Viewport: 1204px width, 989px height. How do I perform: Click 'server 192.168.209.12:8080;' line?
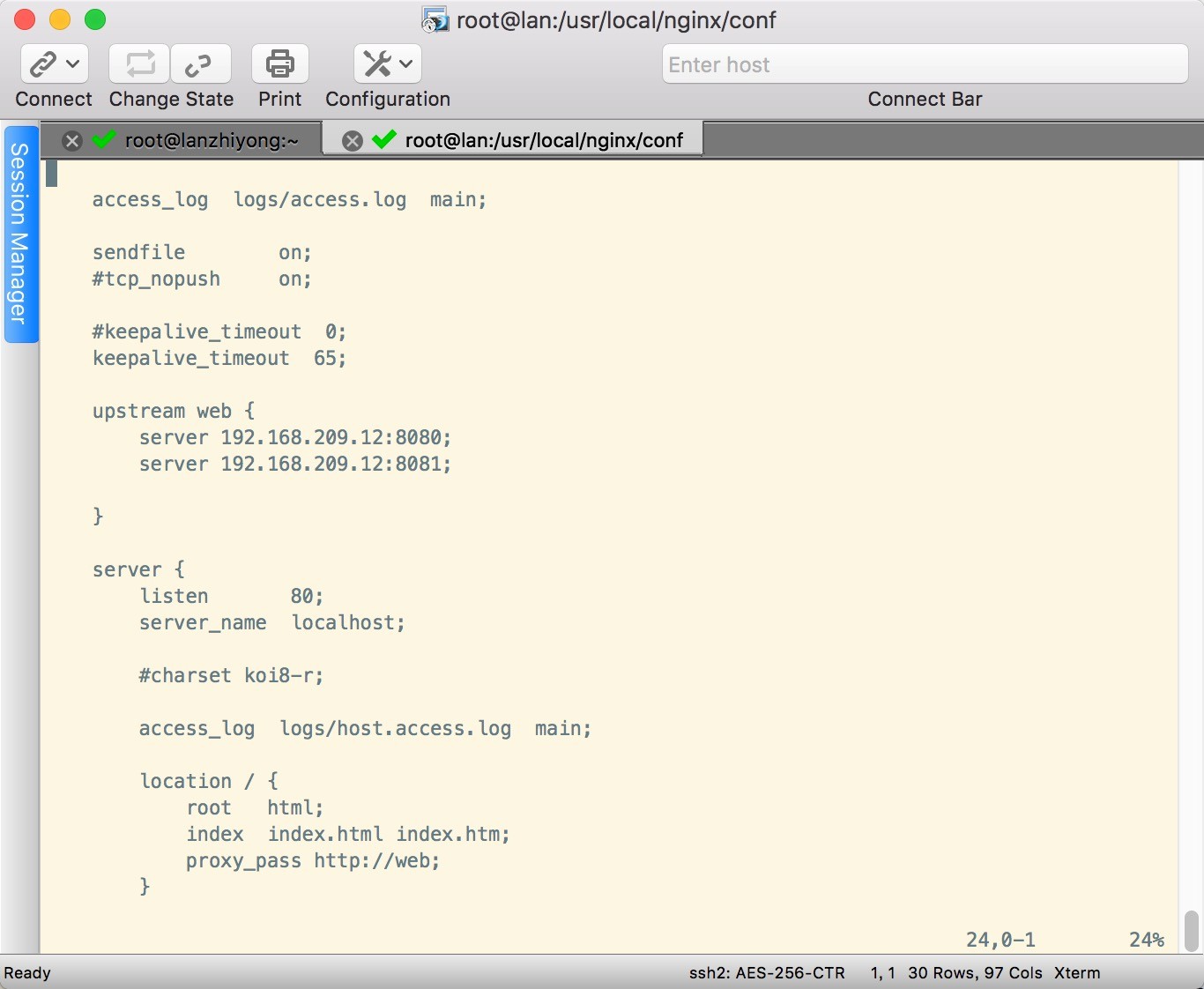(295, 437)
